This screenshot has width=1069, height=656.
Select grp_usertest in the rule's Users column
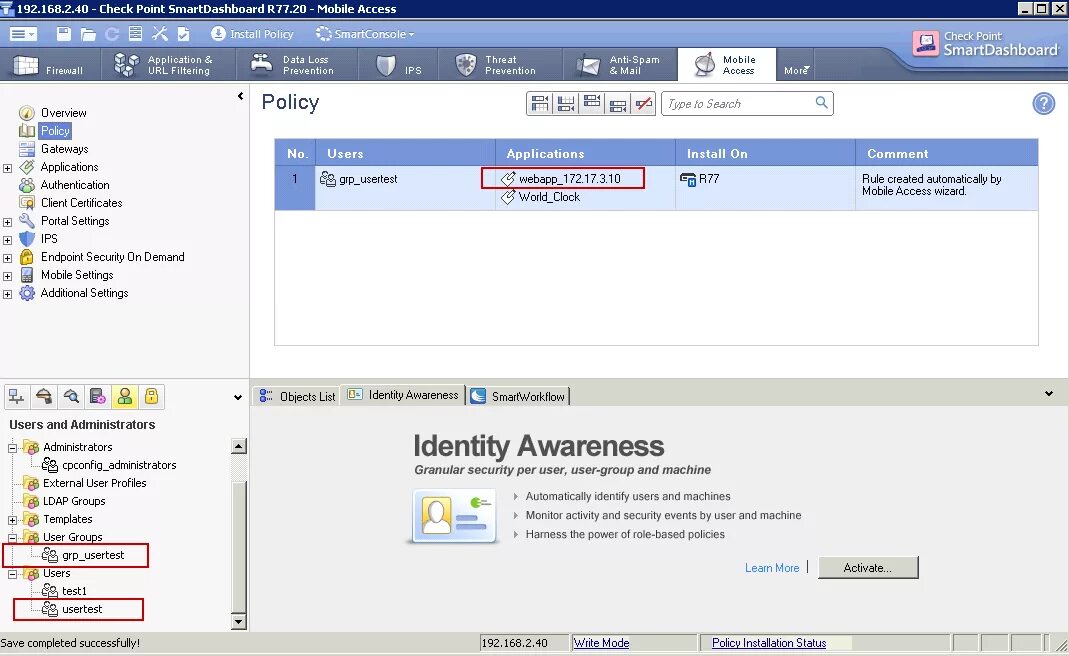pos(359,179)
